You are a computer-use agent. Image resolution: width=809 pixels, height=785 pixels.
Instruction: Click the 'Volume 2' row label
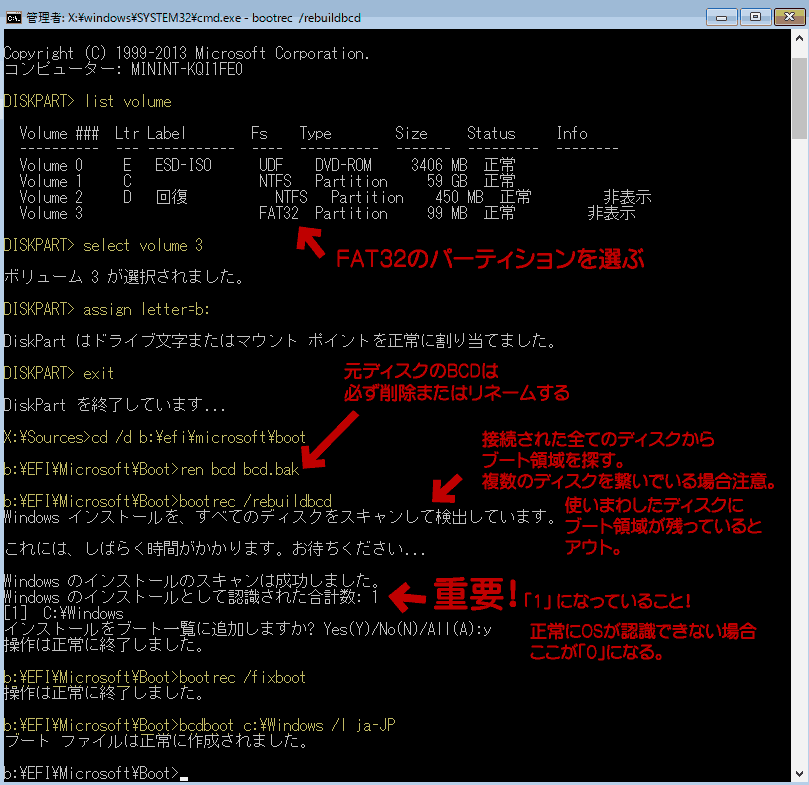point(51,198)
